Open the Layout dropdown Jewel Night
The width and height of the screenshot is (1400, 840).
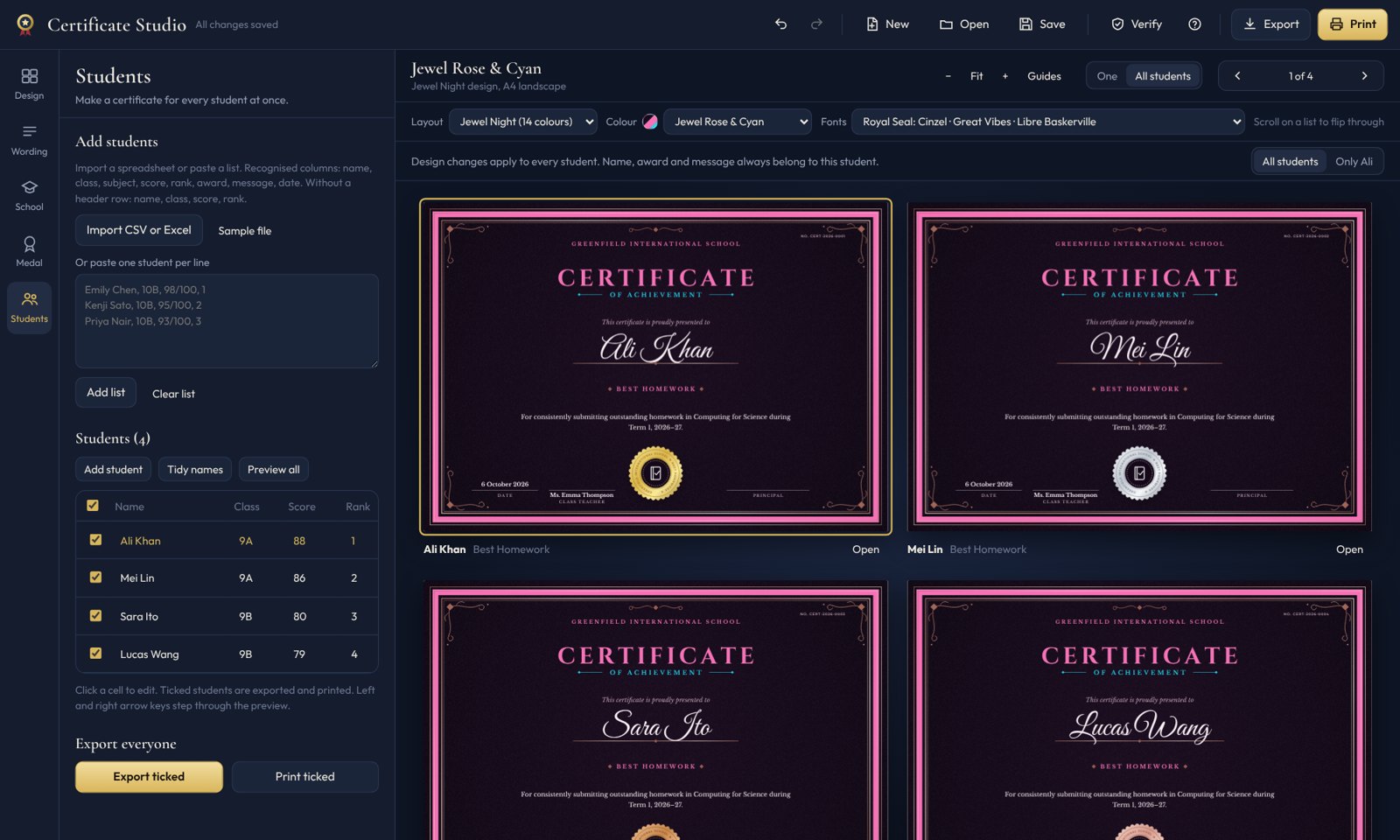pyautogui.click(x=523, y=122)
